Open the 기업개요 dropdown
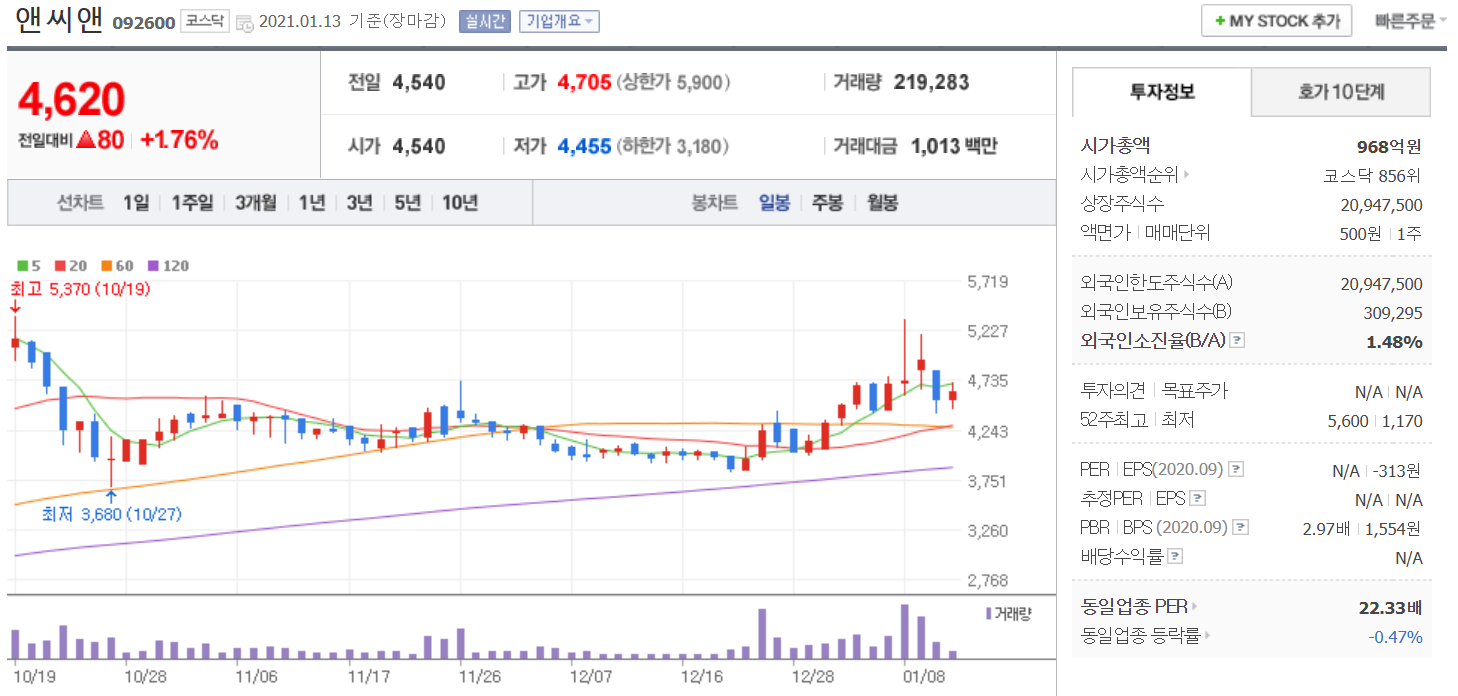 coord(559,21)
